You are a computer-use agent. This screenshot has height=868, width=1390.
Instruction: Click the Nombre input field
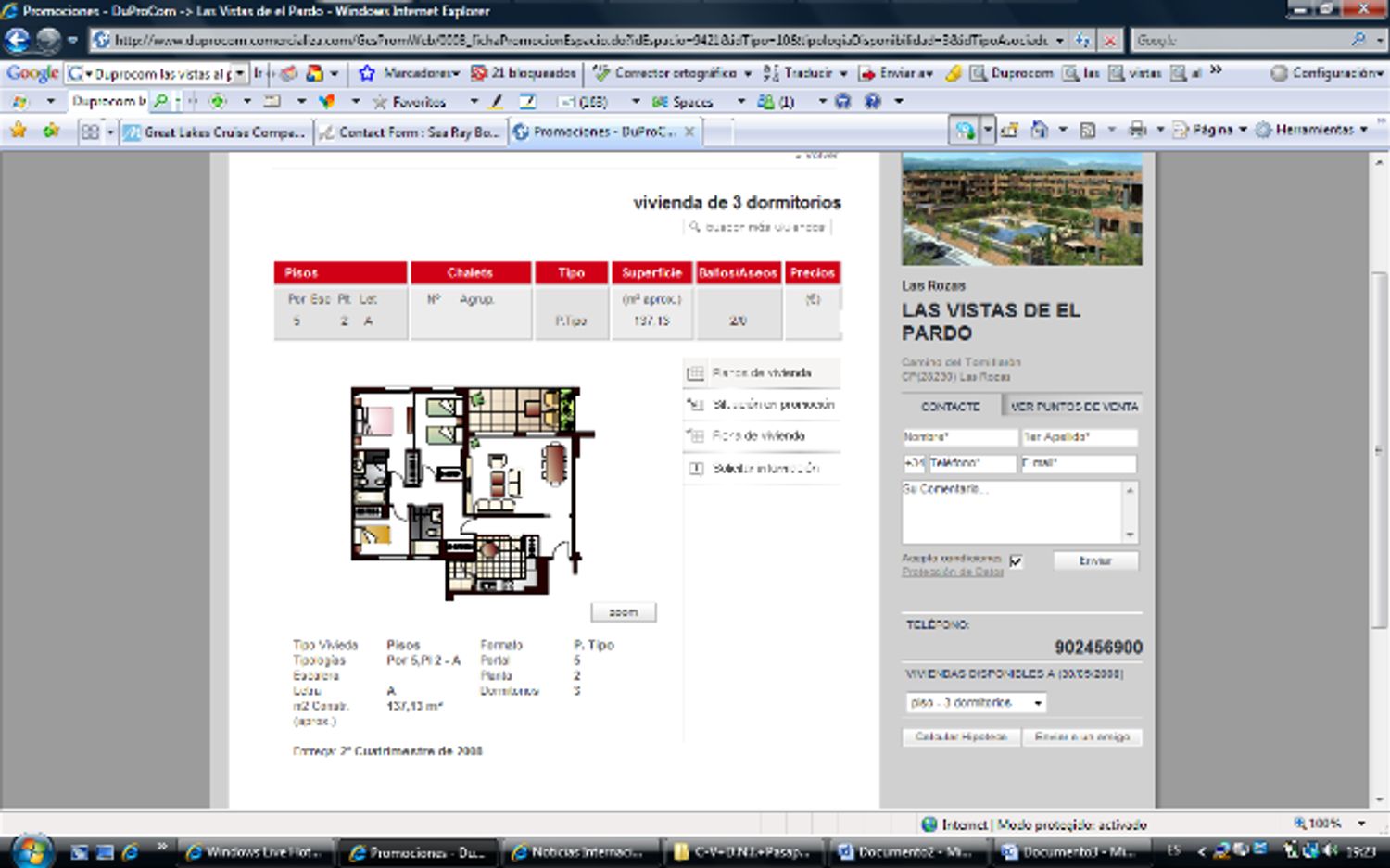tap(959, 437)
